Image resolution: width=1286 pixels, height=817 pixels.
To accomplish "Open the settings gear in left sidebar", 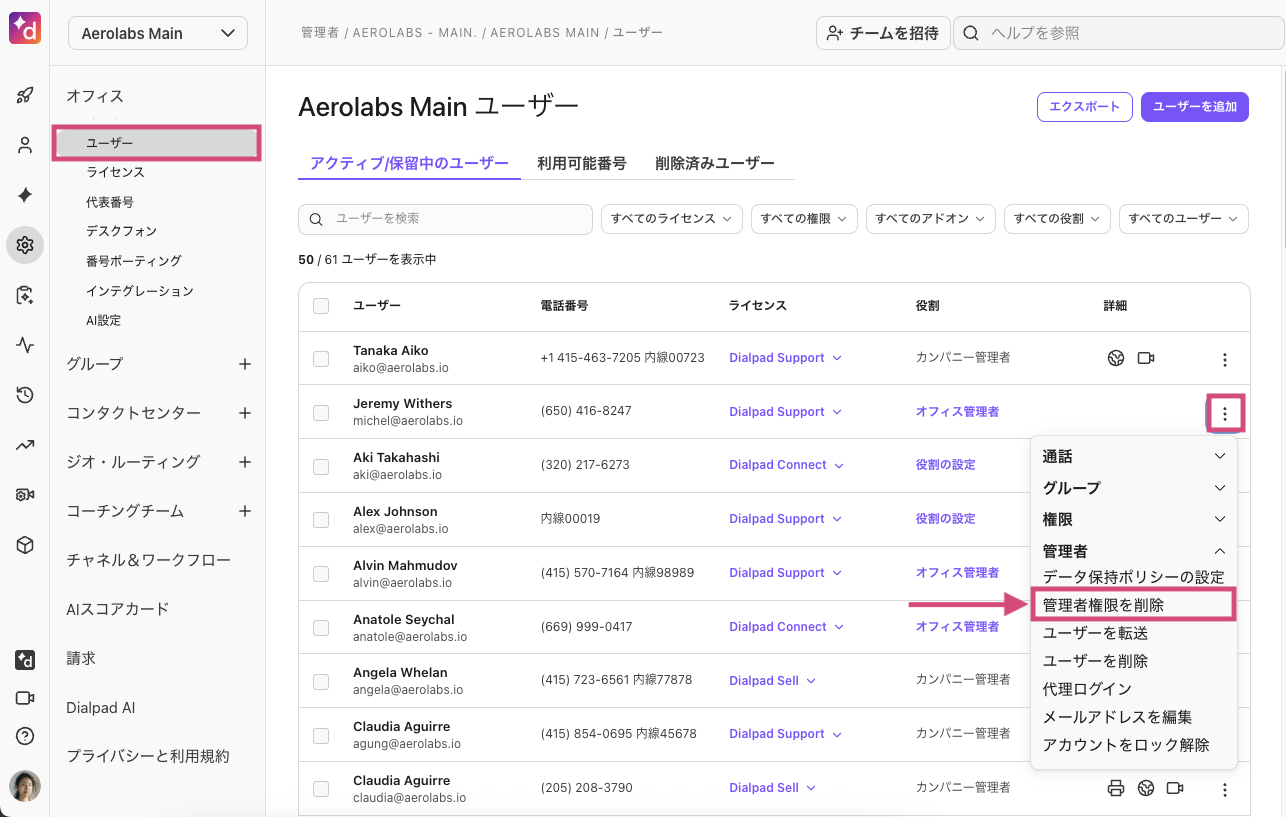I will pos(25,245).
